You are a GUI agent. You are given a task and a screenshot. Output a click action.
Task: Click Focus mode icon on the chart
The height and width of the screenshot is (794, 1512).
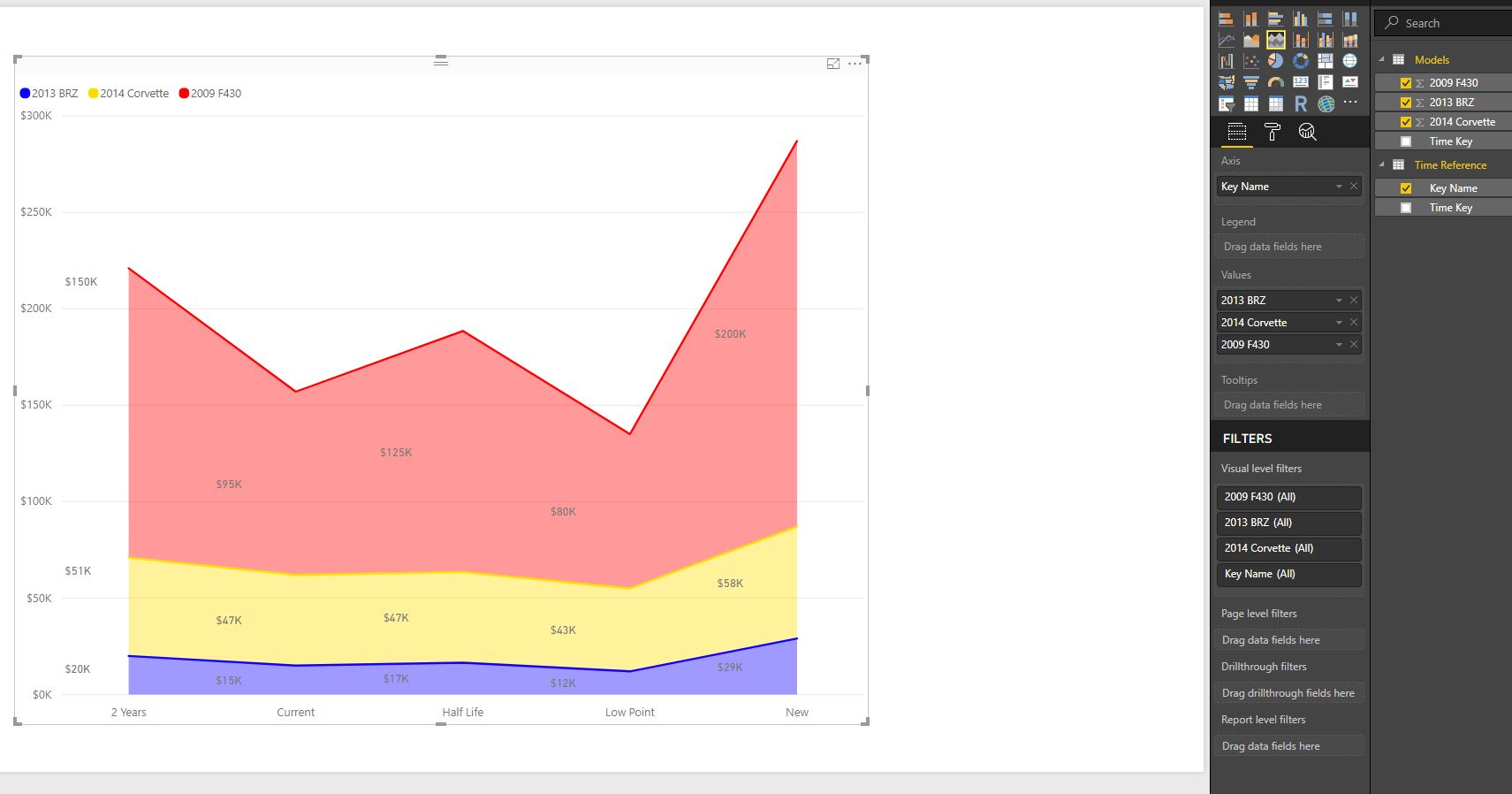832,64
